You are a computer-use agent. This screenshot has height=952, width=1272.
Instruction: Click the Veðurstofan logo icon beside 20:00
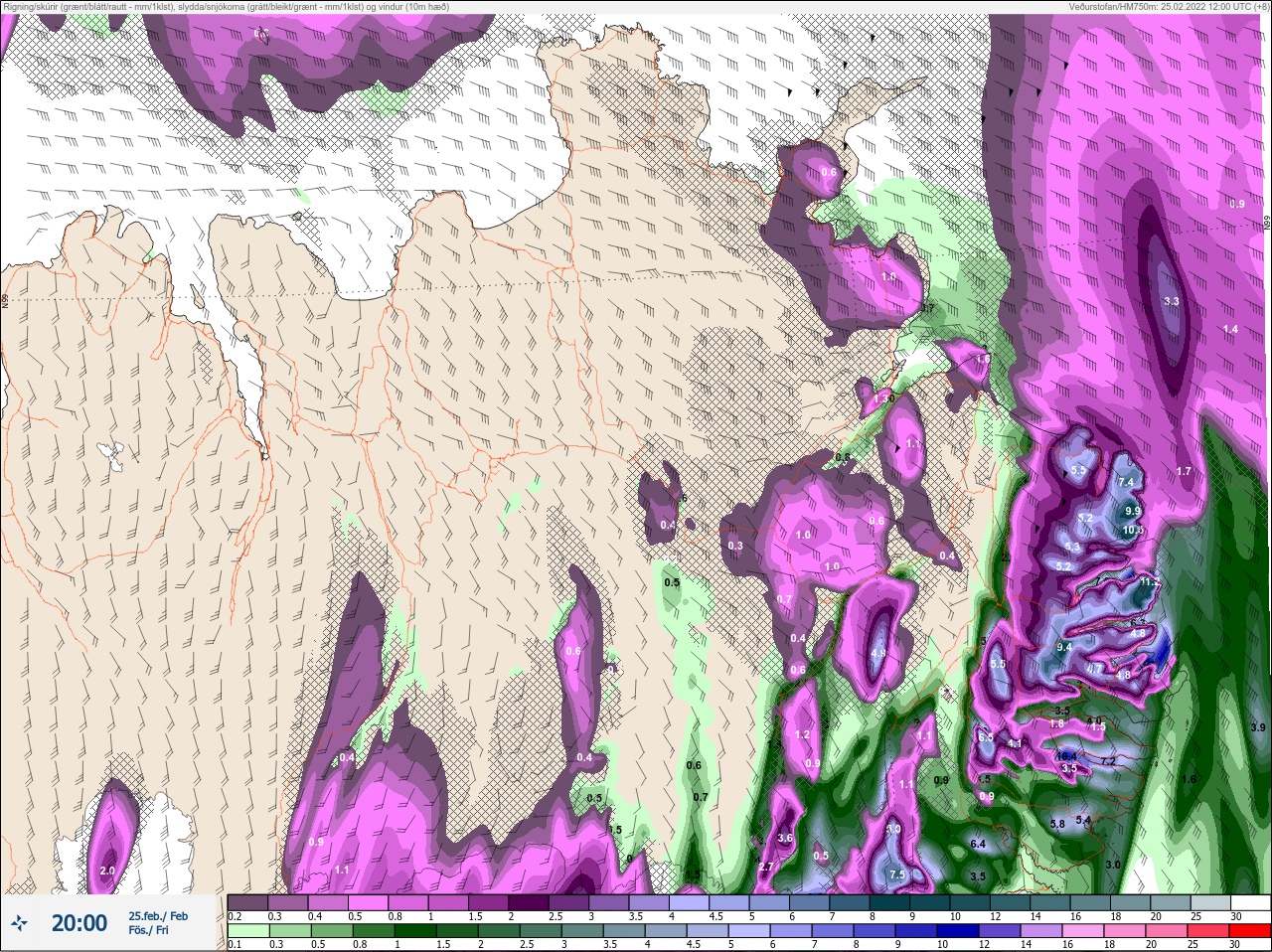19,923
